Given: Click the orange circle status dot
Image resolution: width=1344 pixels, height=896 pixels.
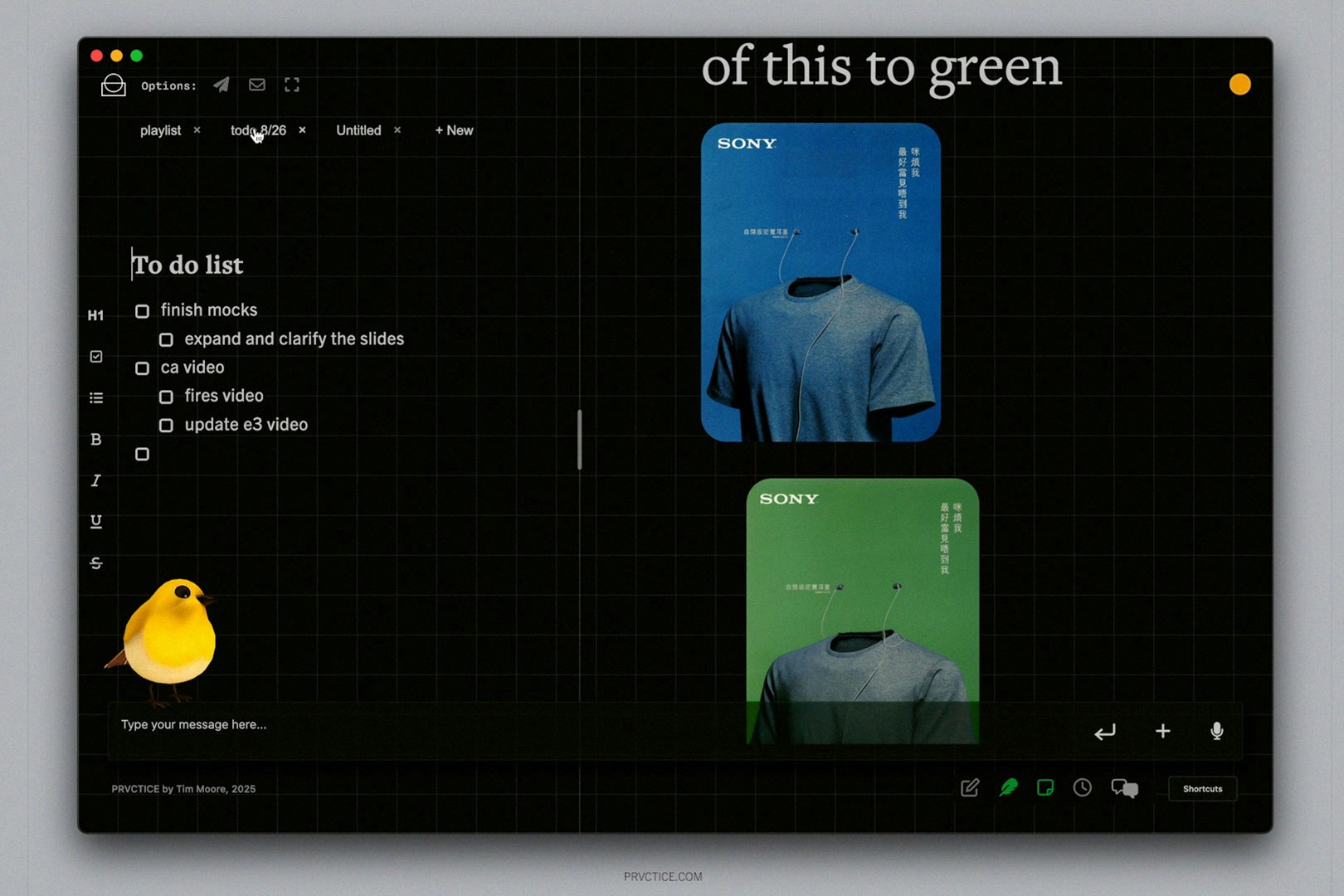Looking at the screenshot, I should pos(1239,85).
